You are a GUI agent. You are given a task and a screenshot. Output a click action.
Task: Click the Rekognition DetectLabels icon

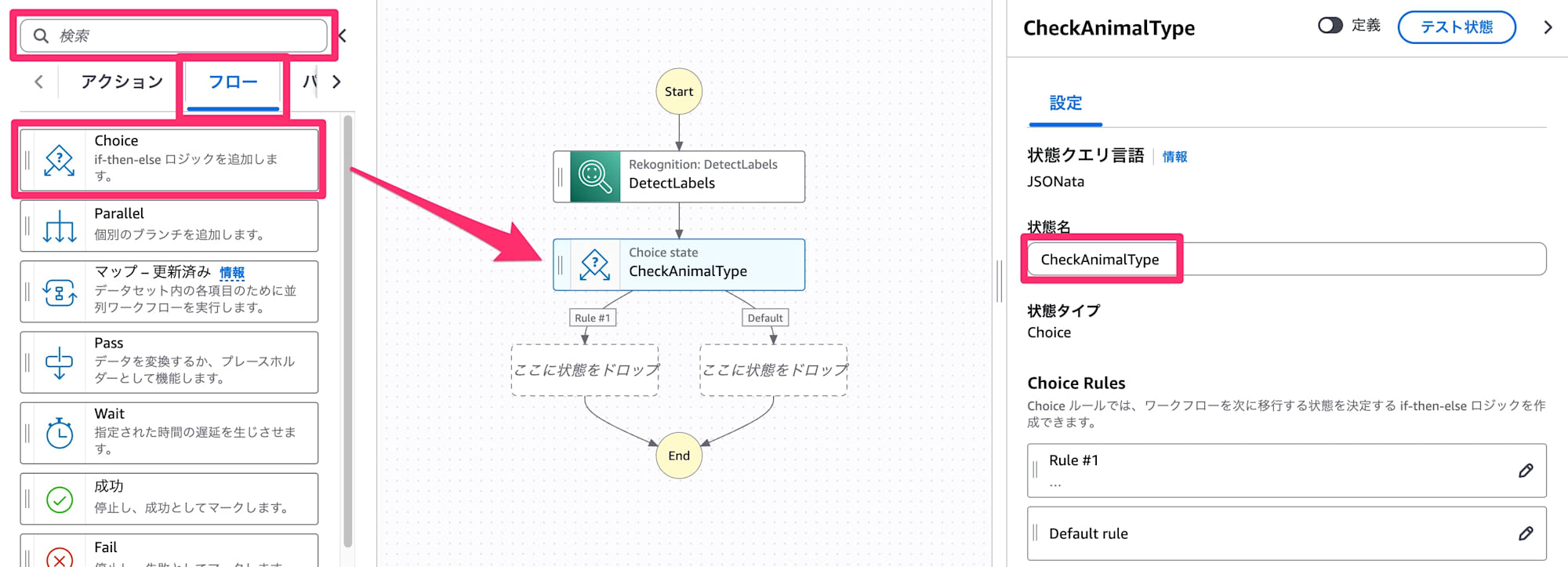click(595, 176)
